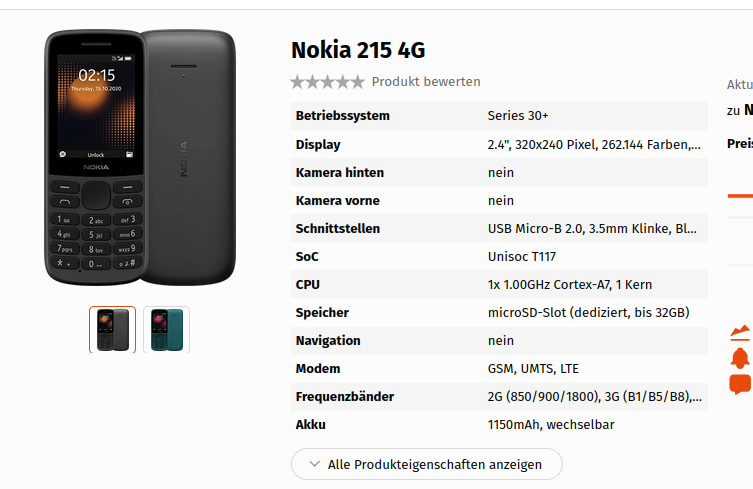The width and height of the screenshot is (753, 489).
Task: Open the price history chart icon
Action: tap(741, 332)
